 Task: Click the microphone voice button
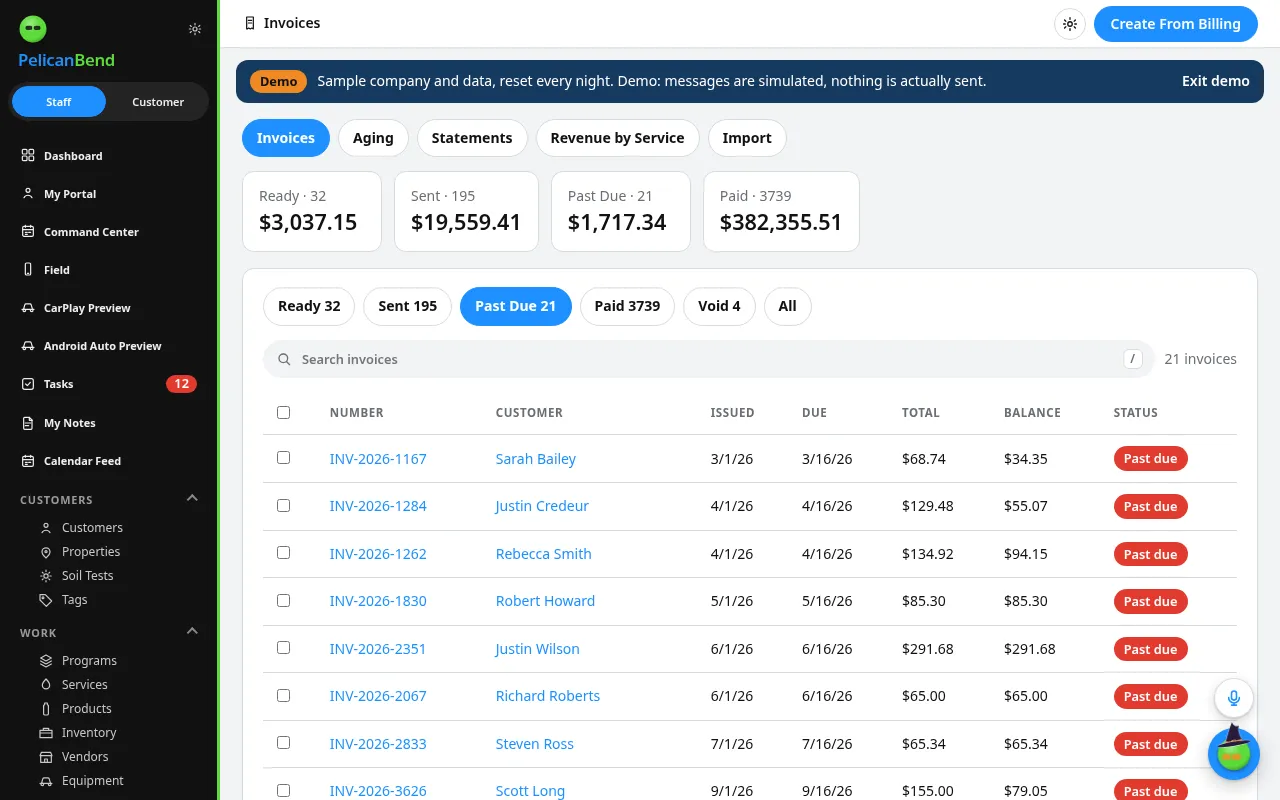(1234, 698)
